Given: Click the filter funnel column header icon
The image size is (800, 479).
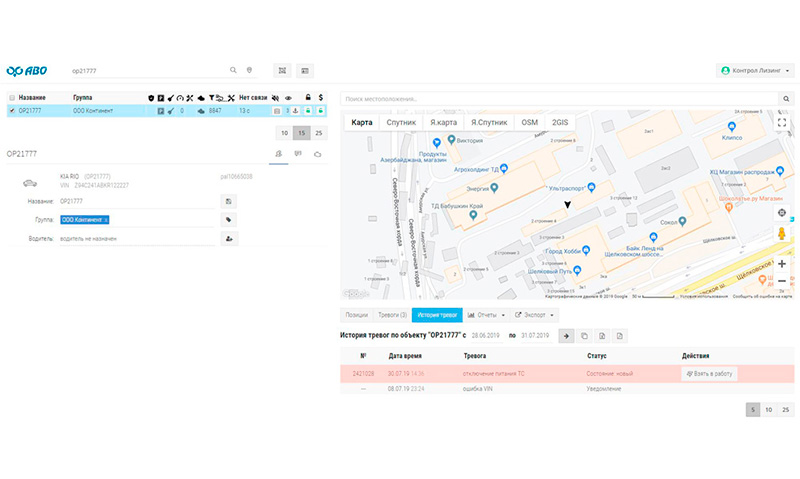Looking at the screenshot, I should (x=211, y=97).
